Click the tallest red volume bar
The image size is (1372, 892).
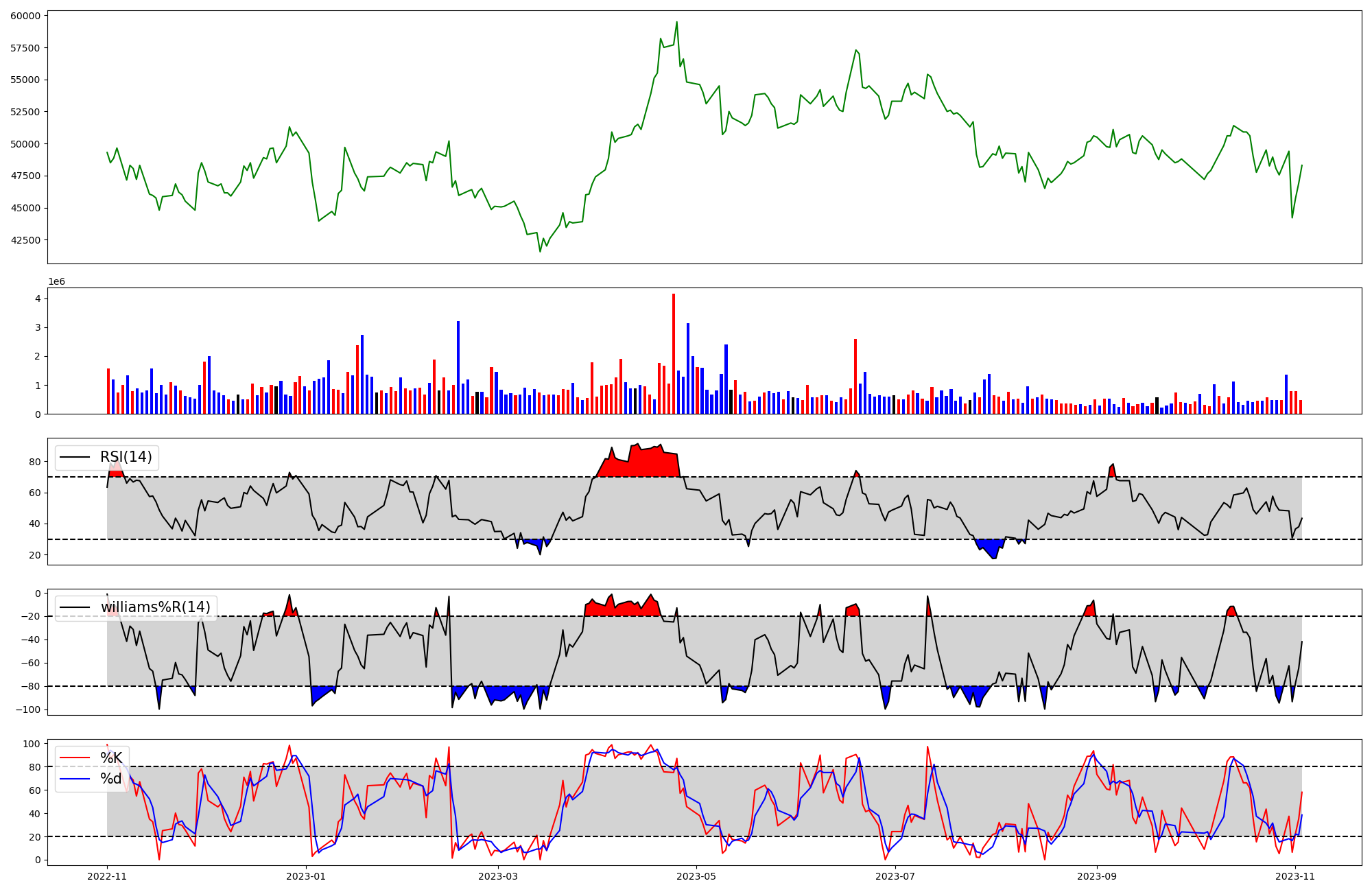[x=674, y=353]
